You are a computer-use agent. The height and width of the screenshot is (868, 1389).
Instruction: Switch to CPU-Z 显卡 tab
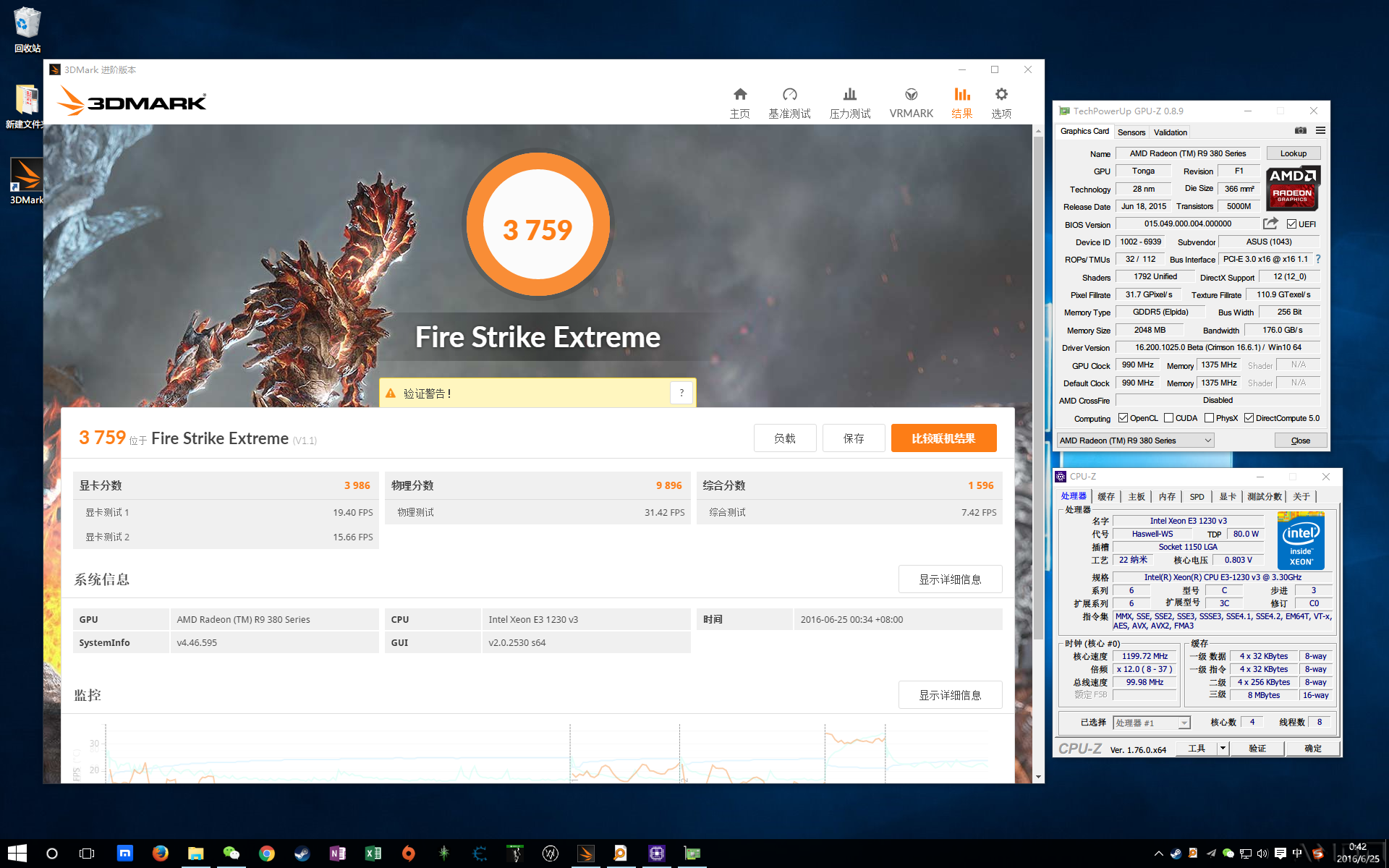pos(1228,497)
